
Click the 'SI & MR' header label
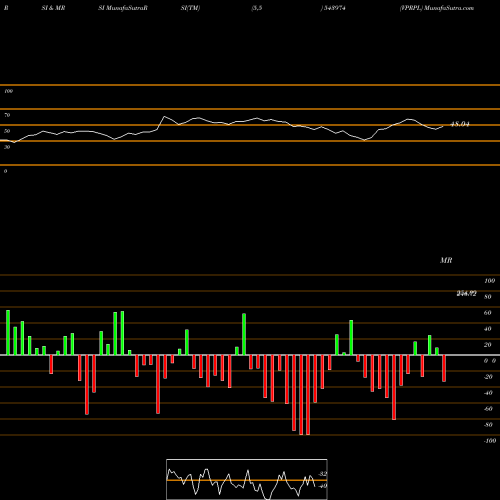coord(53,8)
